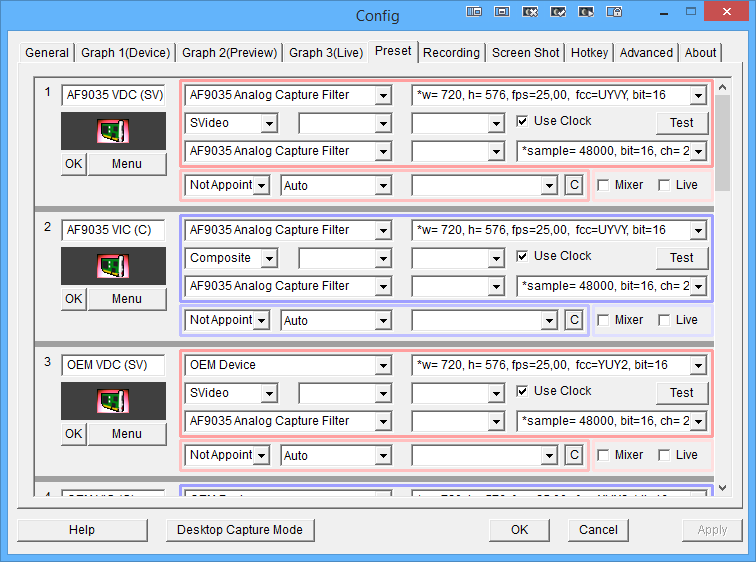Click the C button in preset 3 row
This screenshot has height=562, width=756.
574,455
